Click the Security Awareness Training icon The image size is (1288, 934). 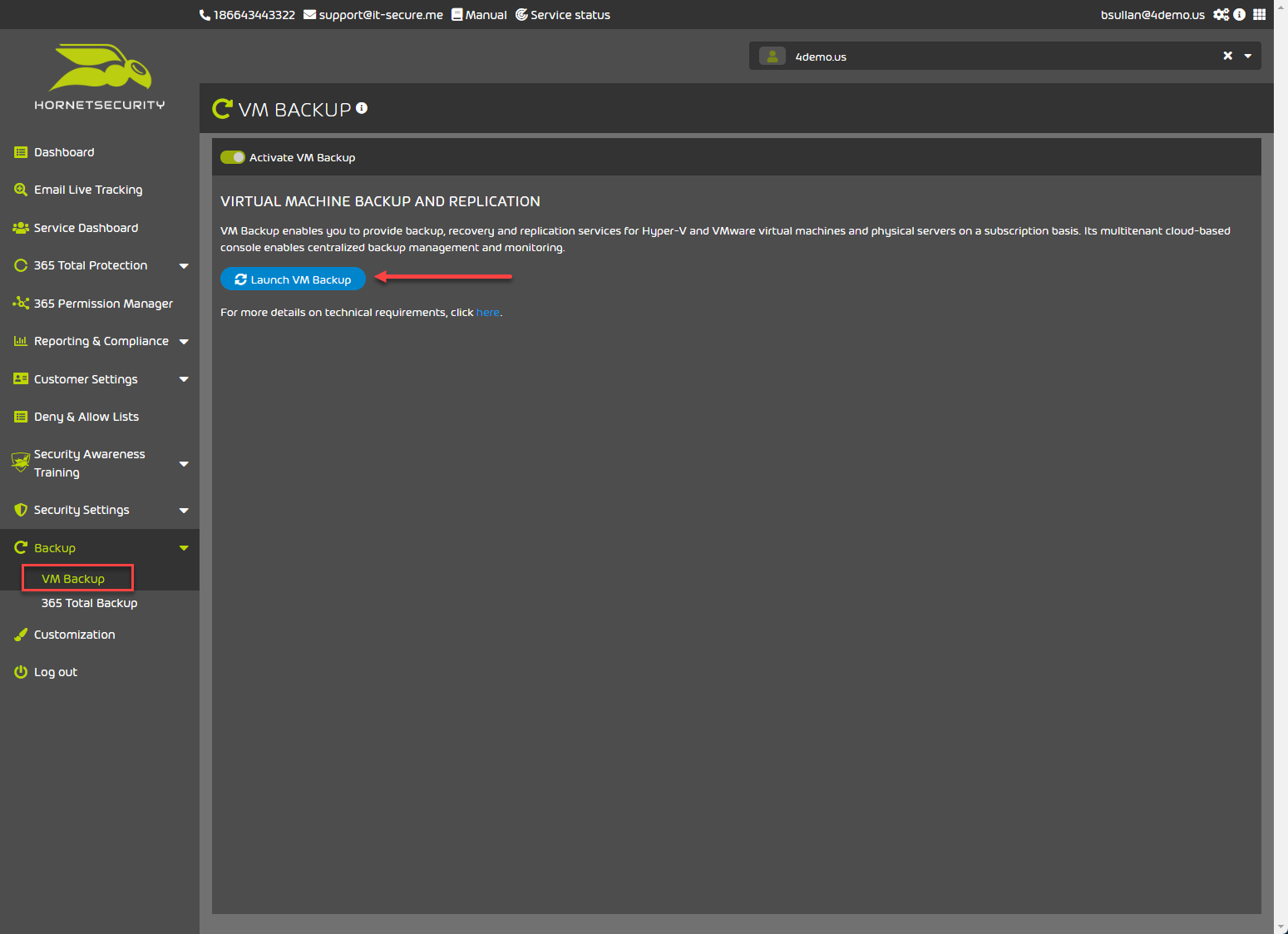point(21,462)
